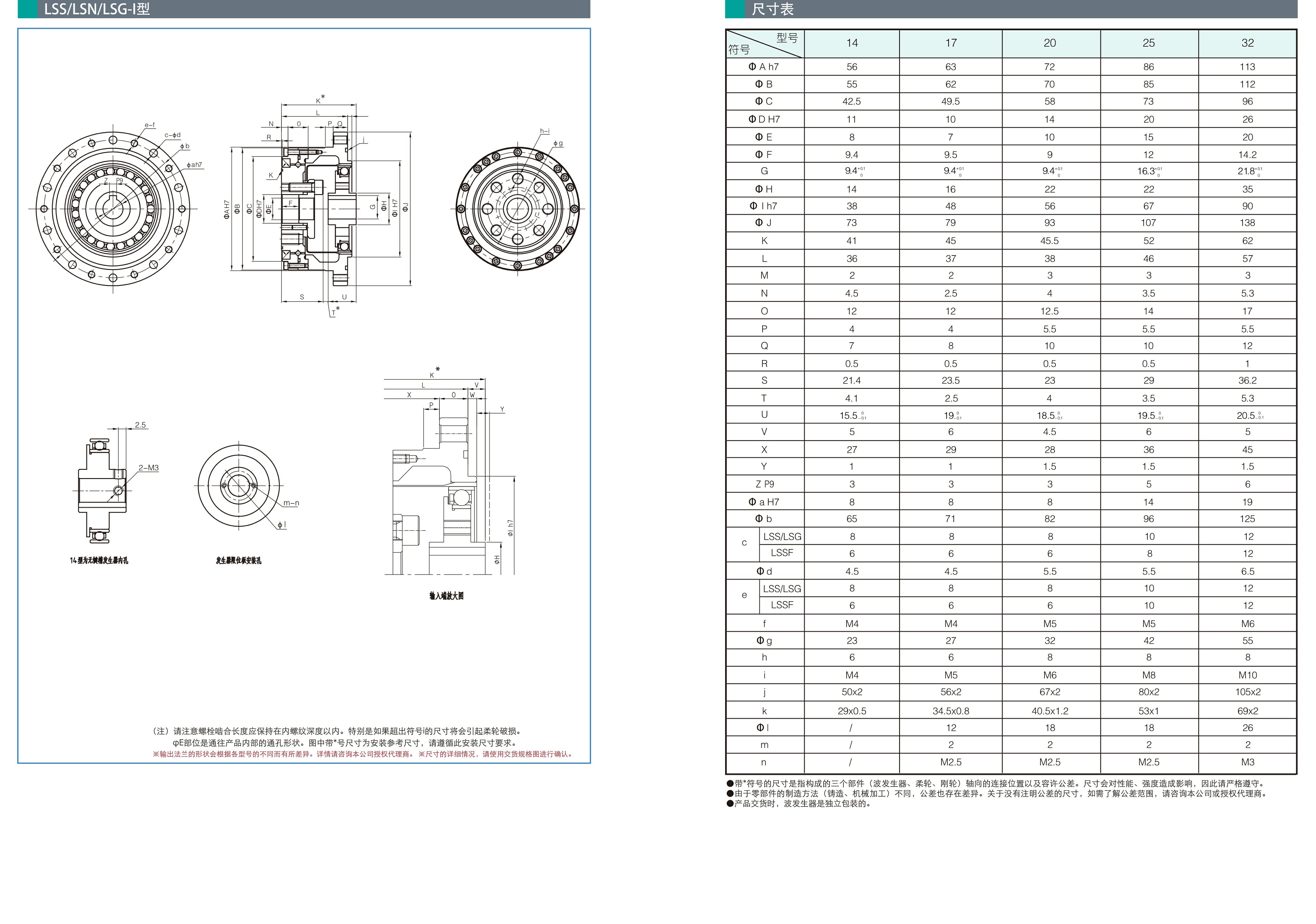Click 'LSSF' sub-label in the e row
Screen dimensions: 1316x924
coord(782,605)
